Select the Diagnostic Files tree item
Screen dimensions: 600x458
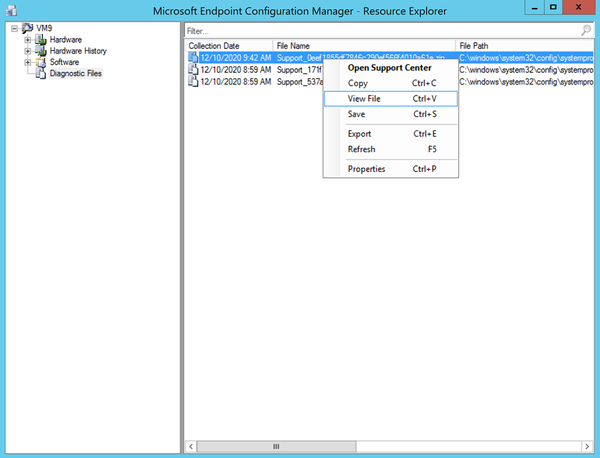(x=76, y=73)
